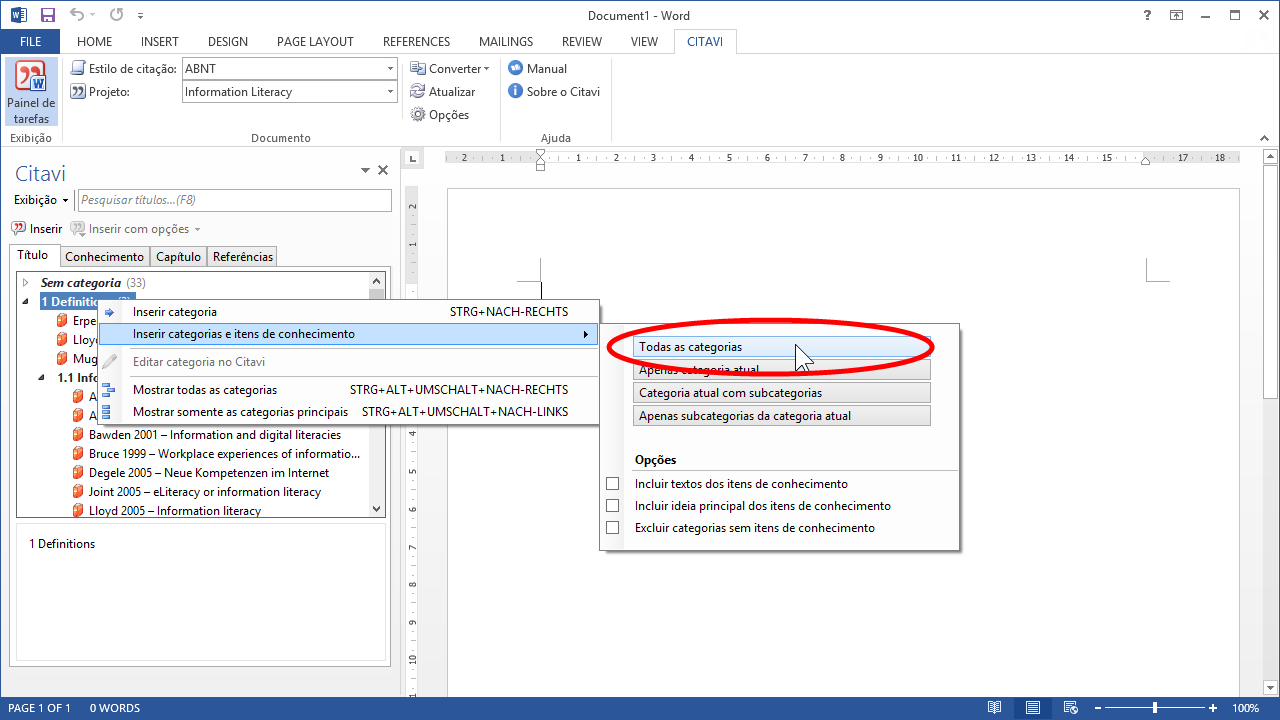
Task: Click PAGE 1 OF 1 in status bar
Action: pos(40,708)
